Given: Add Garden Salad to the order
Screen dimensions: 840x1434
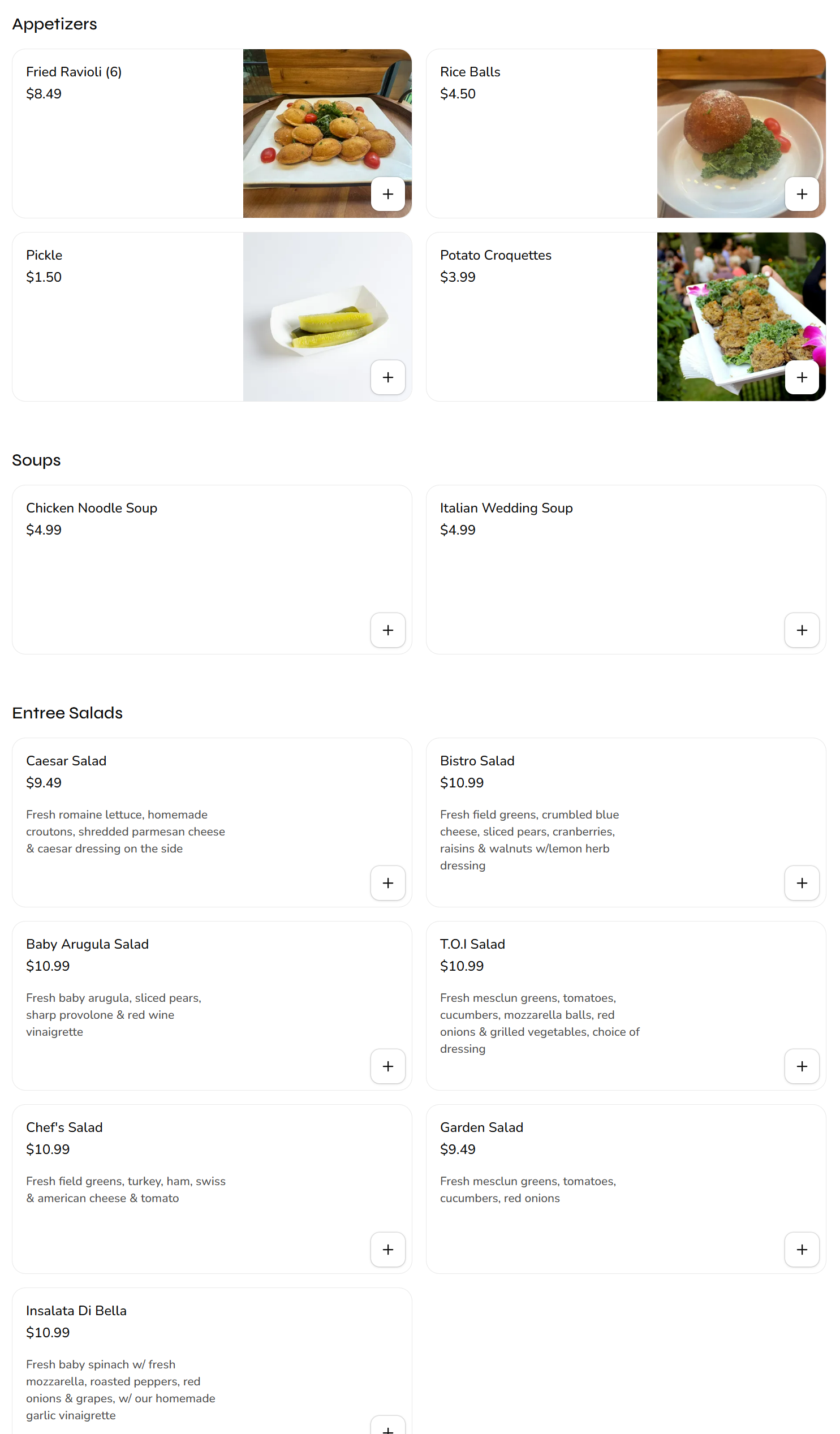Looking at the screenshot, I should click(802, 1250).
